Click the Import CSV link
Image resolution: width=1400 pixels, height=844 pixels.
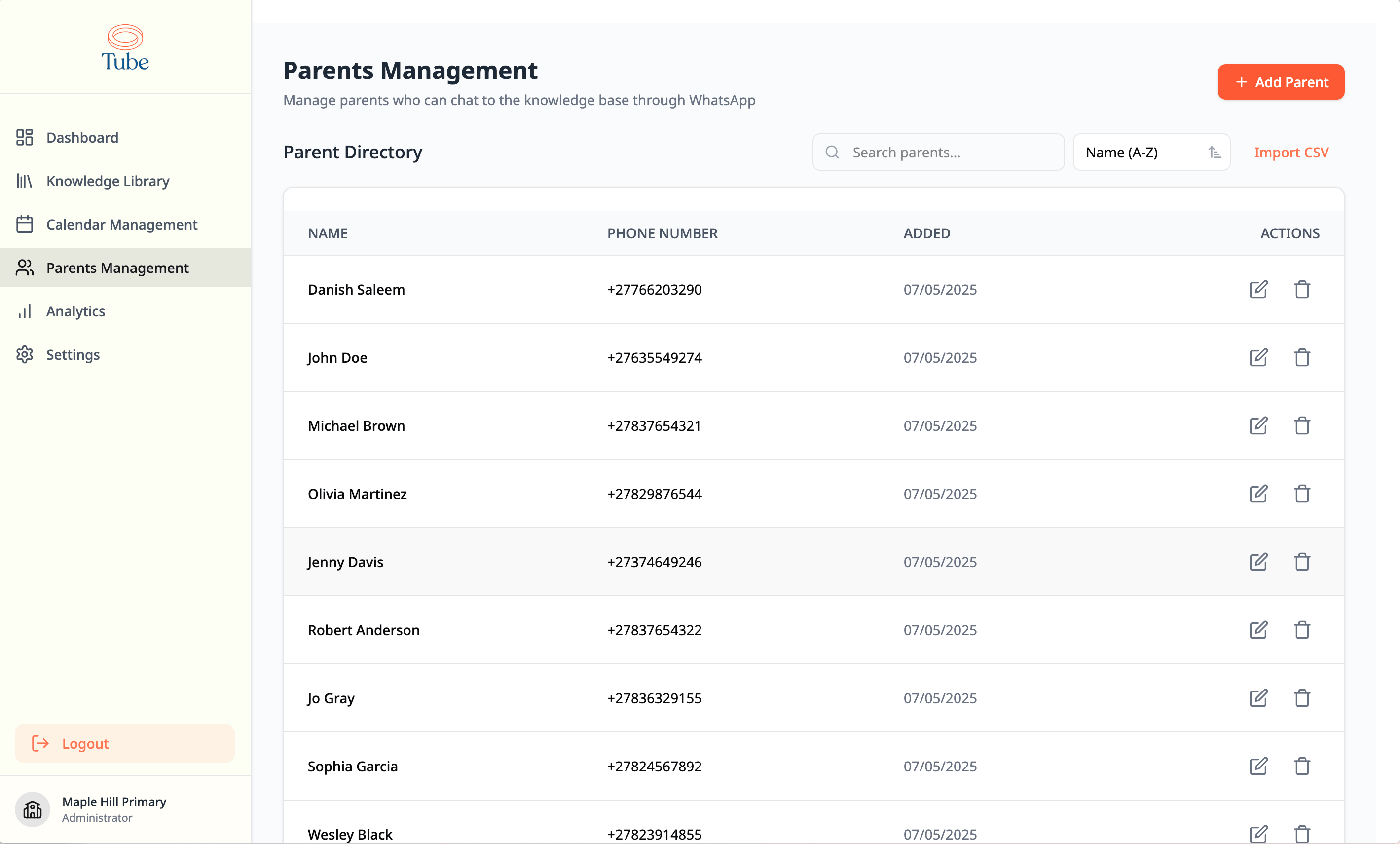[1291, 152]
